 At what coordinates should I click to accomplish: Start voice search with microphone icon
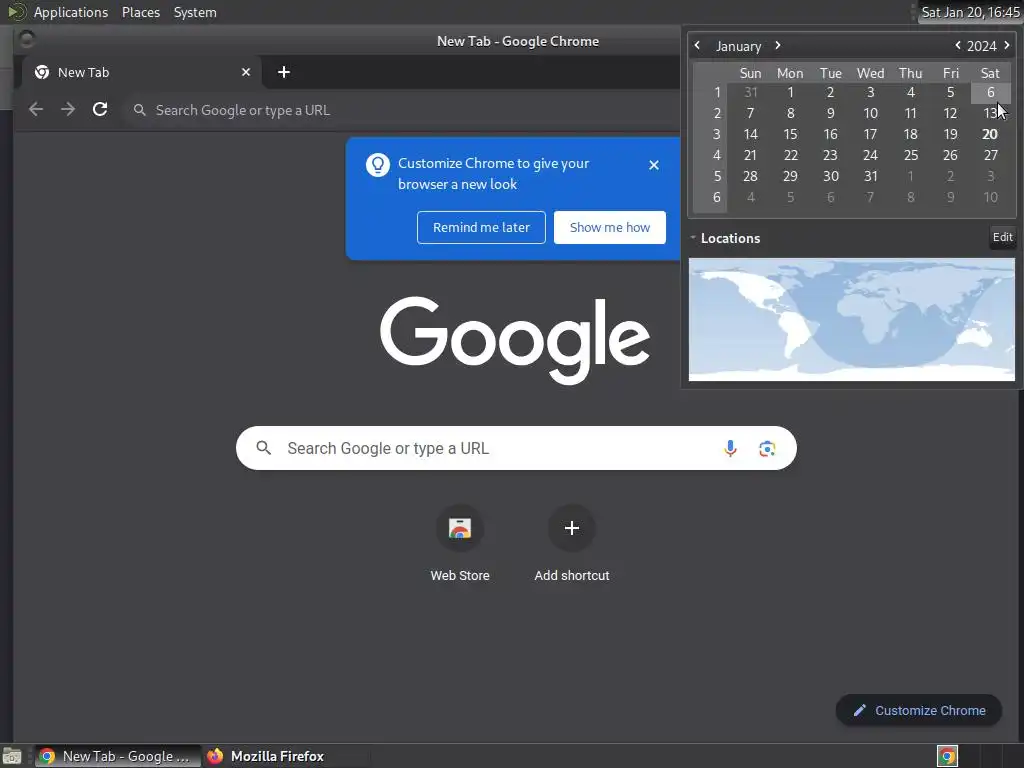coord(730,448)
